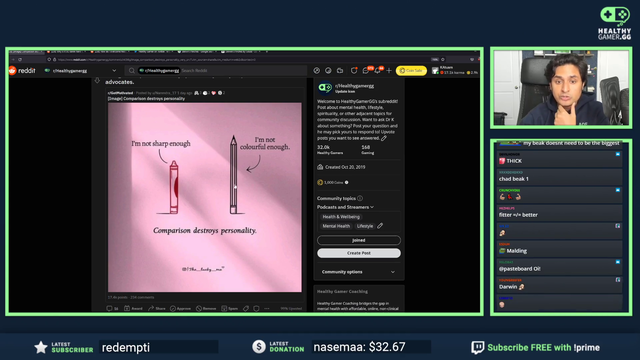Open the r/Healthygamergg community dropdown

80,71
